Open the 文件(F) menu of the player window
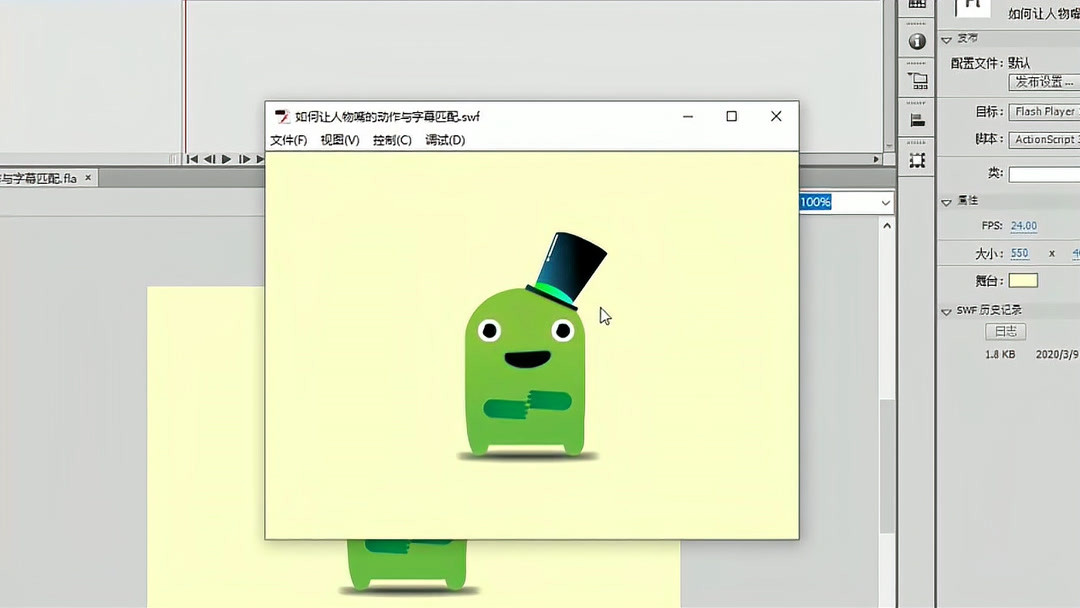This screenshot has height=608, width=1080. pyautogui.click(x=287, y=140)
